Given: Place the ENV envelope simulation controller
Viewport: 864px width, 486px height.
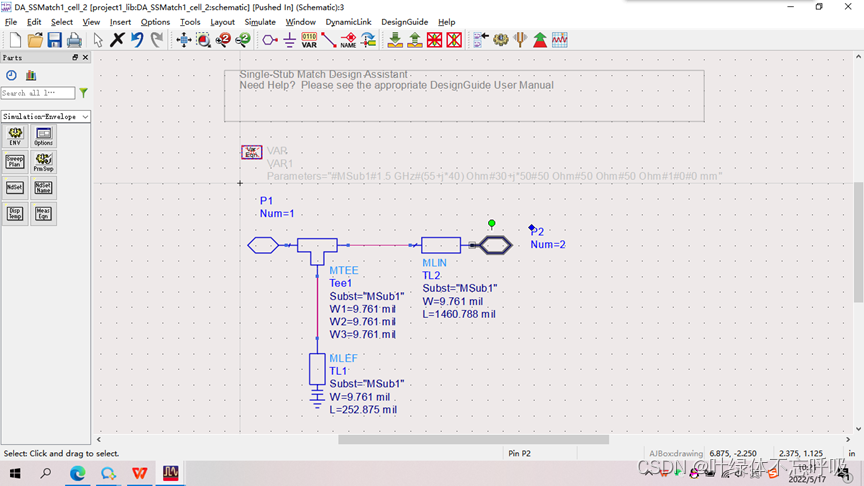Looking at the screenshot, I should 15,136.
